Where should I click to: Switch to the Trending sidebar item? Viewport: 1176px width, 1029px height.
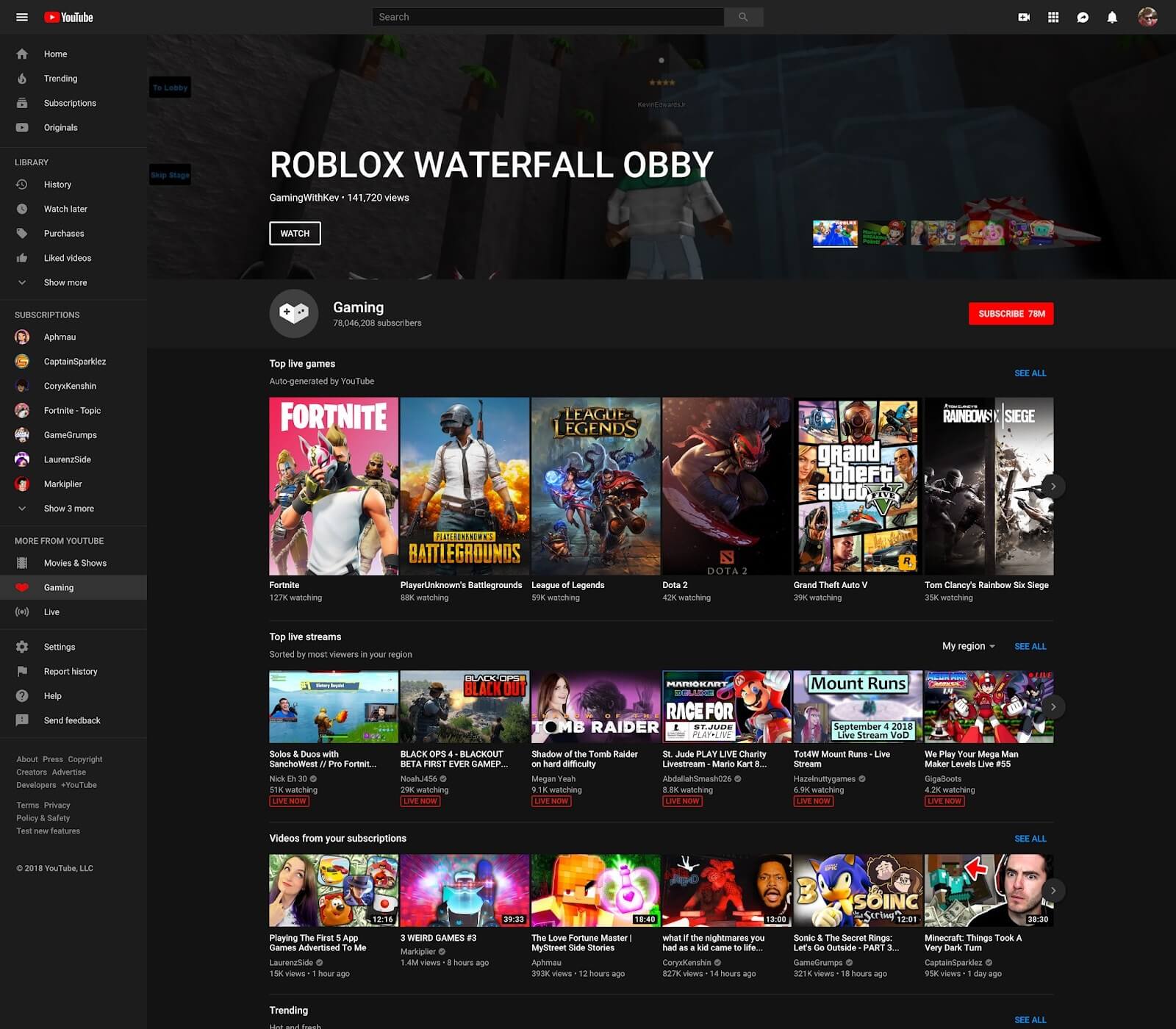tap(60, 79)
